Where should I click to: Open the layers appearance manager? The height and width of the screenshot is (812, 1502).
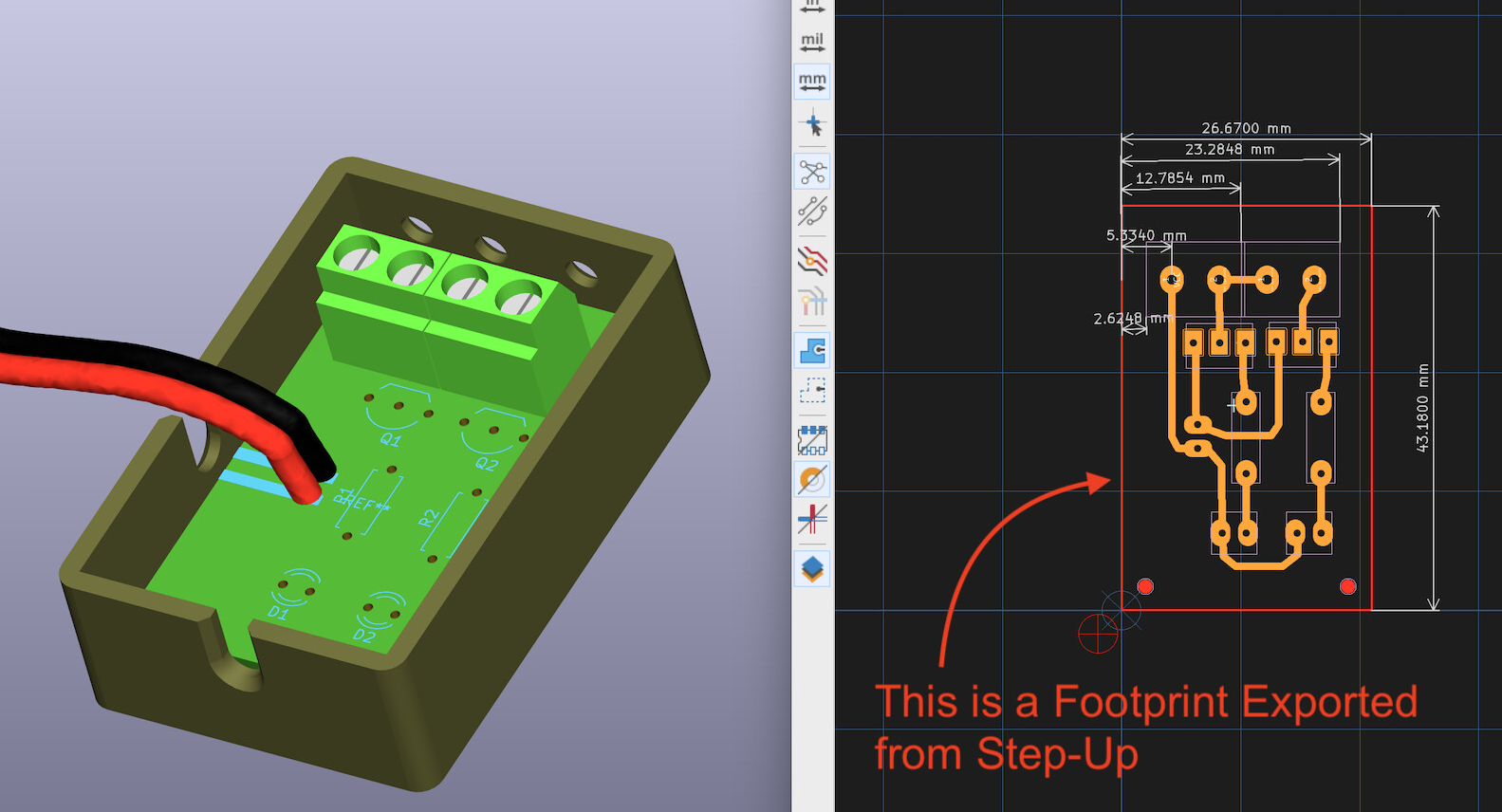point(812,569)
